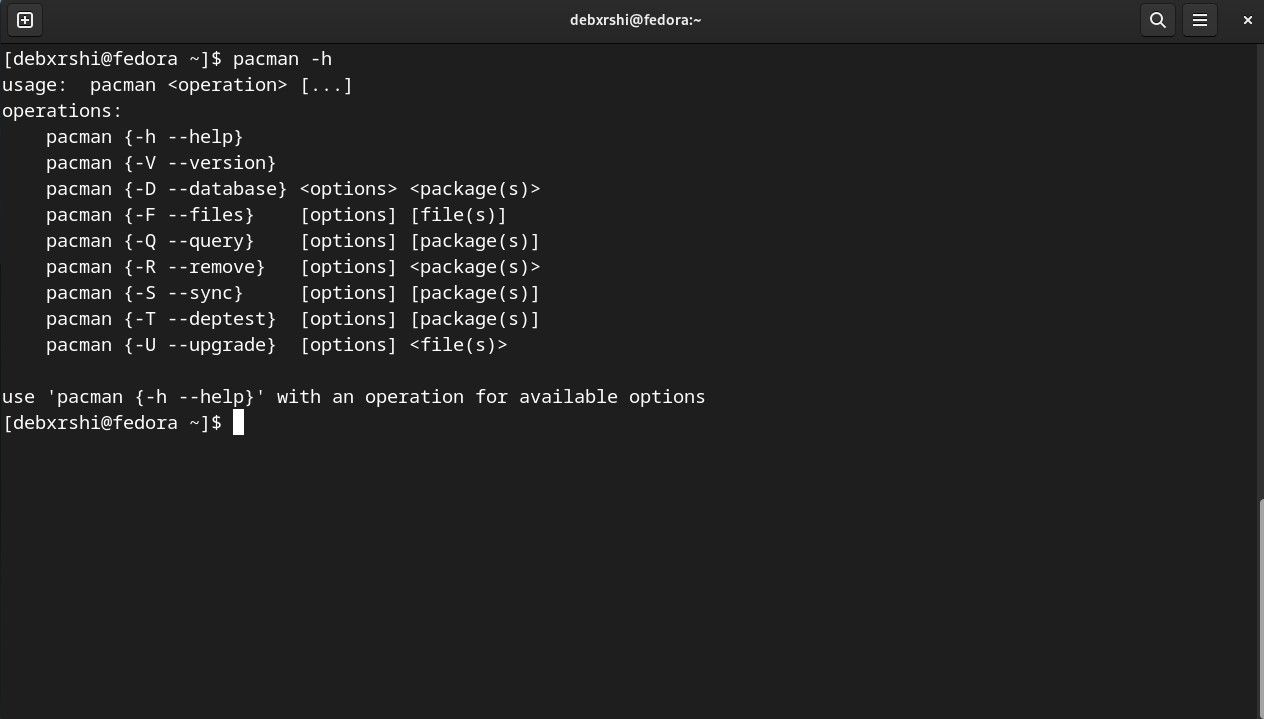The image size is (1264, 719).
Task: Click the new tab plus icon
Action: (23, 20)
